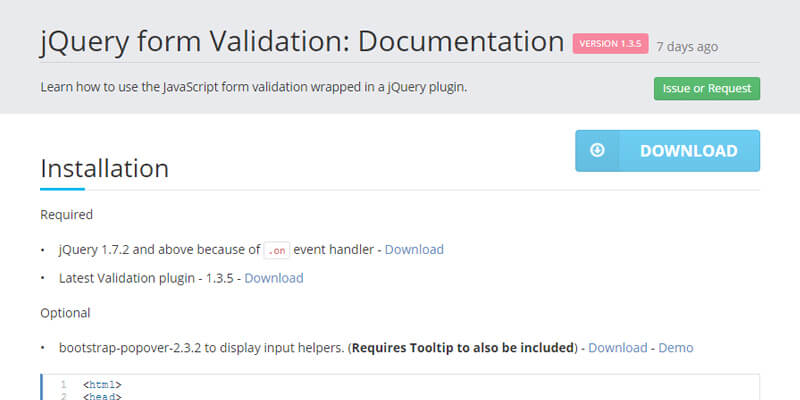
Task: Select line number 1 in code gutter
Action: point(63,384)
